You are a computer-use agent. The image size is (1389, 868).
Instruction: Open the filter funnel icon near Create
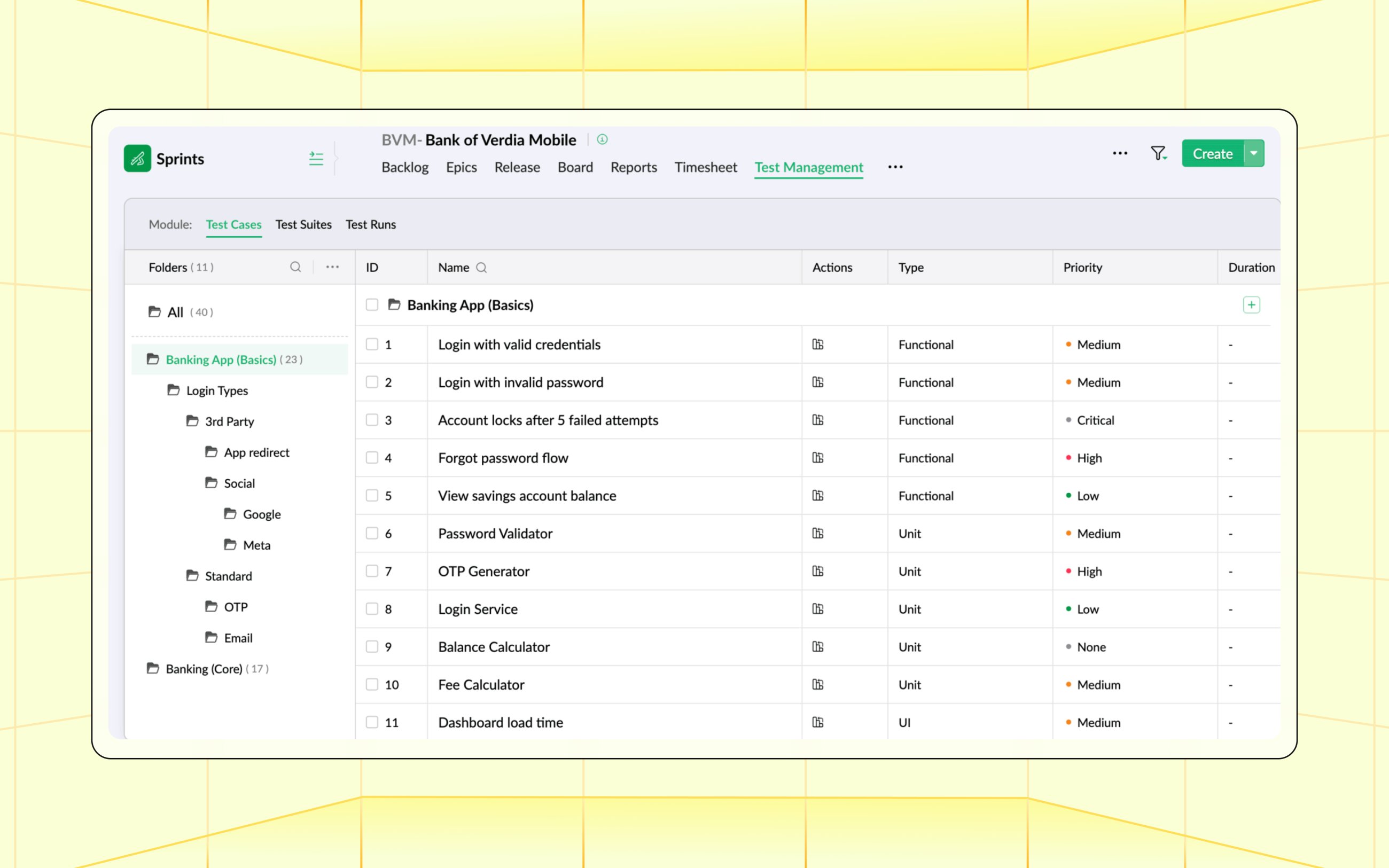click(1159, 153)
